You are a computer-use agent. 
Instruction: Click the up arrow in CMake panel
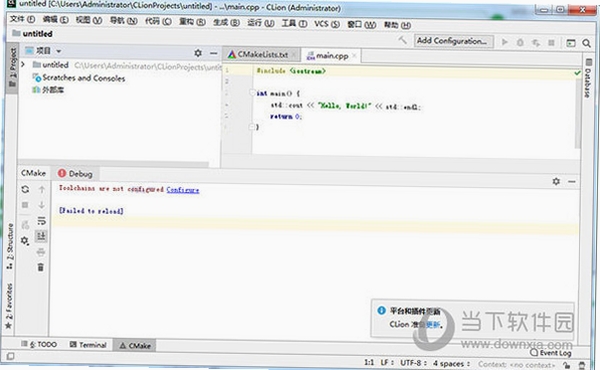41,189
